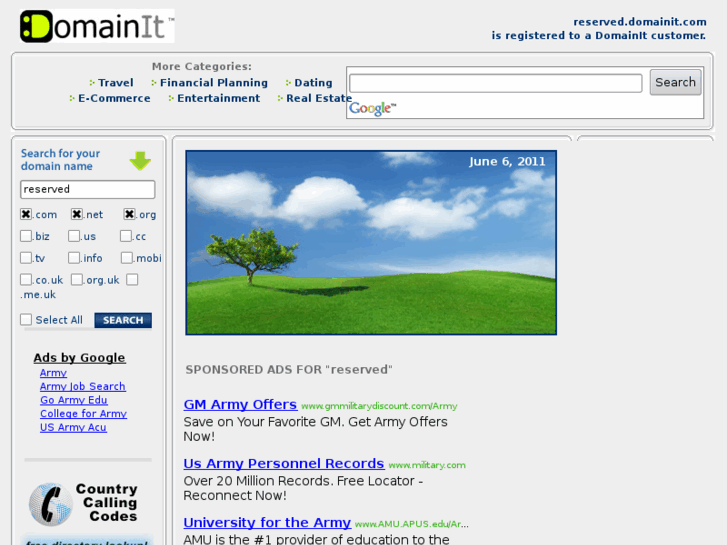727x545 pixels.
Task: Open the Entertainment category
Action: pyautogui.click(x=218, y=98)
